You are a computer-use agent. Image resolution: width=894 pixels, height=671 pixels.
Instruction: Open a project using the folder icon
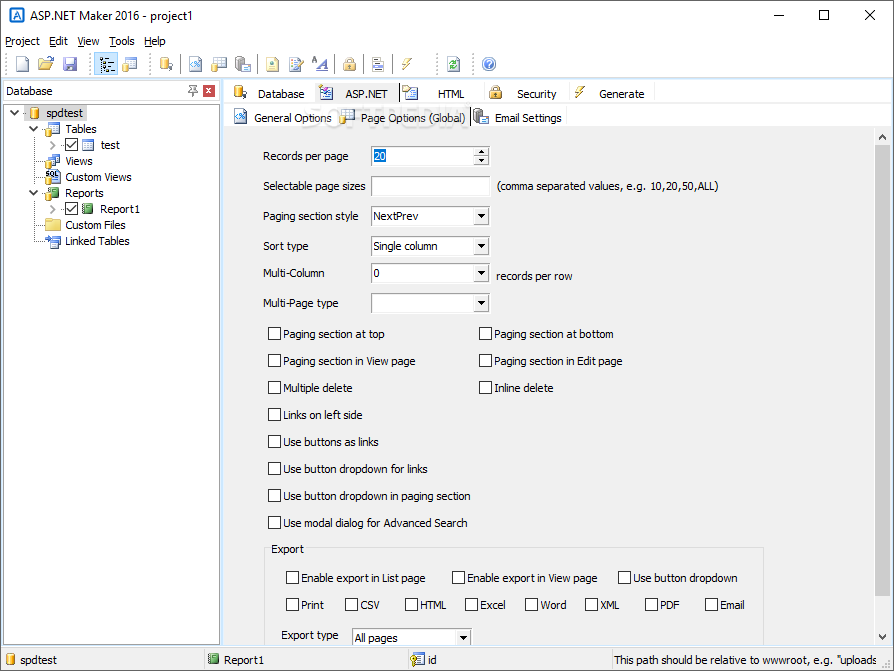pos(46,64)
